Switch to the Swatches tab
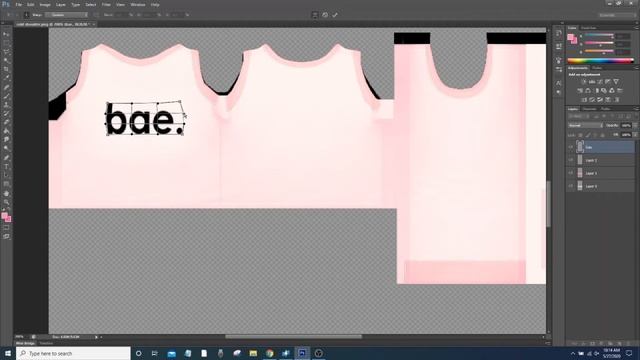The height and width of the screenshot is (360, 640). pos(588,28)
